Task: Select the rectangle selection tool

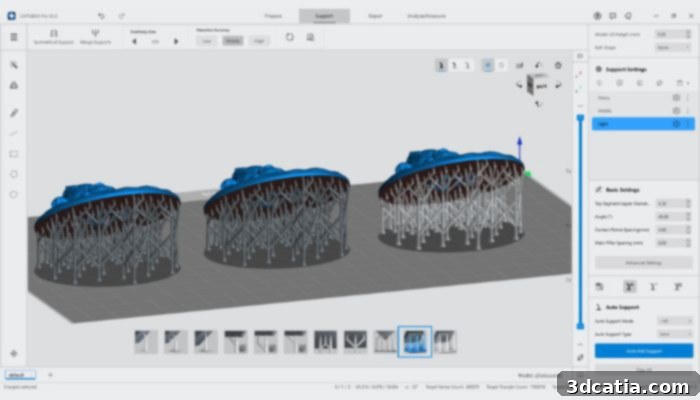Action: tap(14, 154)
